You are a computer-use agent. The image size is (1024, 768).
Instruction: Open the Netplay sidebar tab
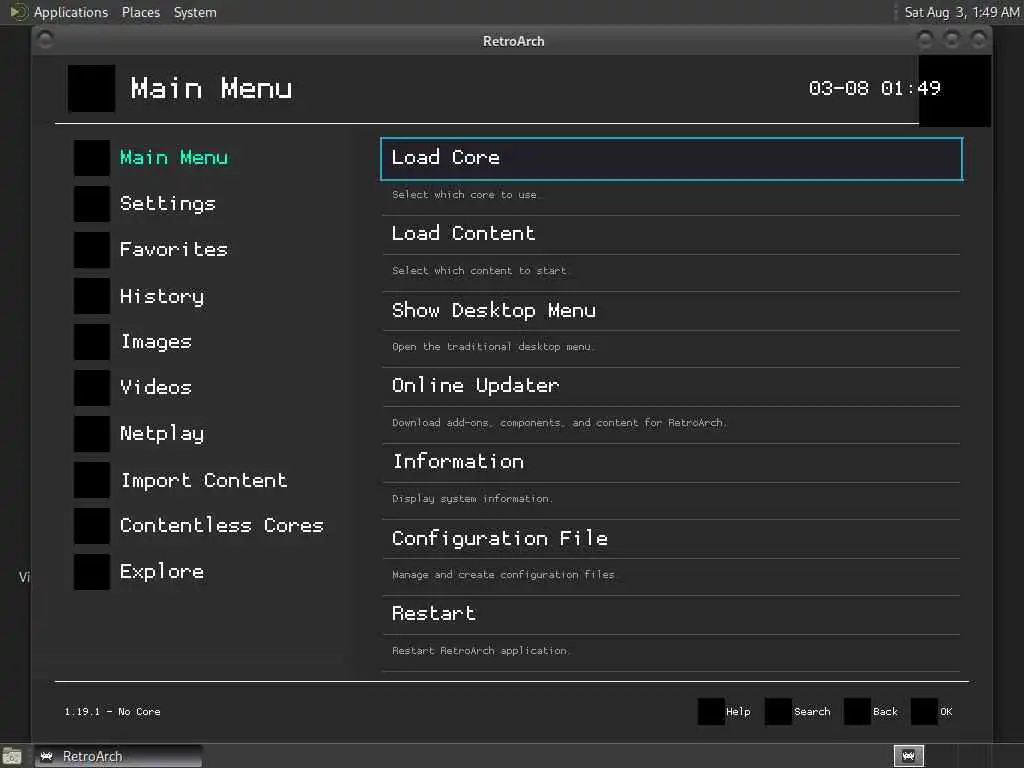pos(162,434)
